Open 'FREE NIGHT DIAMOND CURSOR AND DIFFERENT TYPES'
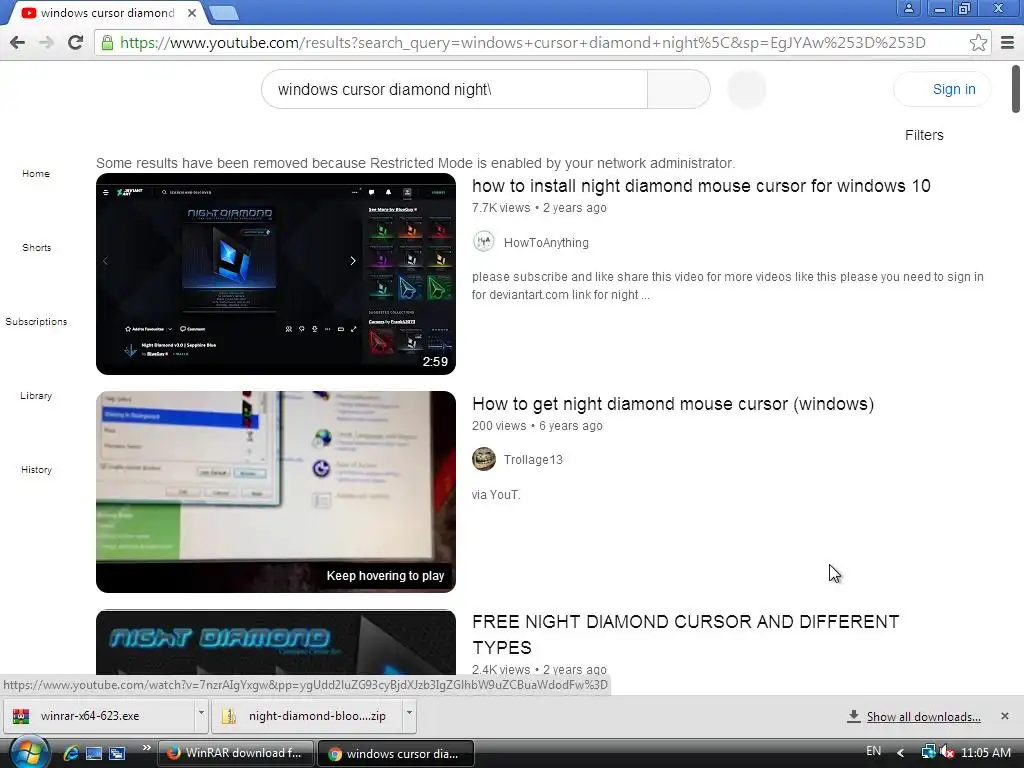 685,635
